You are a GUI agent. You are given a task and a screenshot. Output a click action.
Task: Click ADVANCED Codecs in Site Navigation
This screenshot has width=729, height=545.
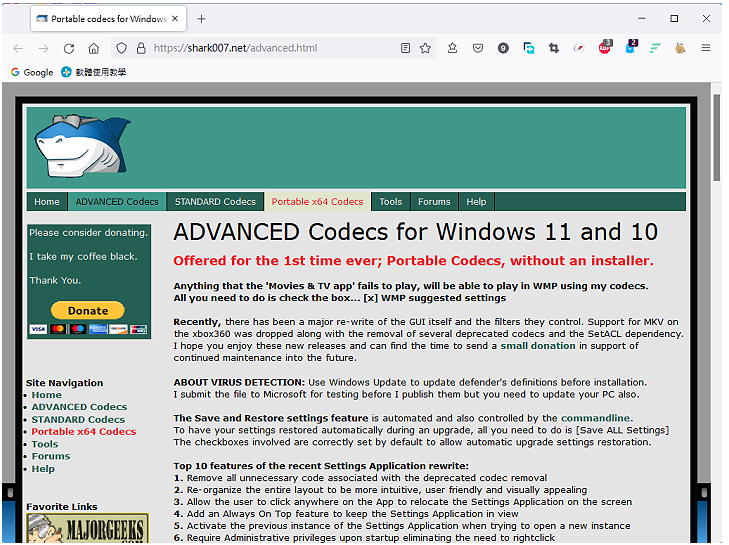(79, 407)
